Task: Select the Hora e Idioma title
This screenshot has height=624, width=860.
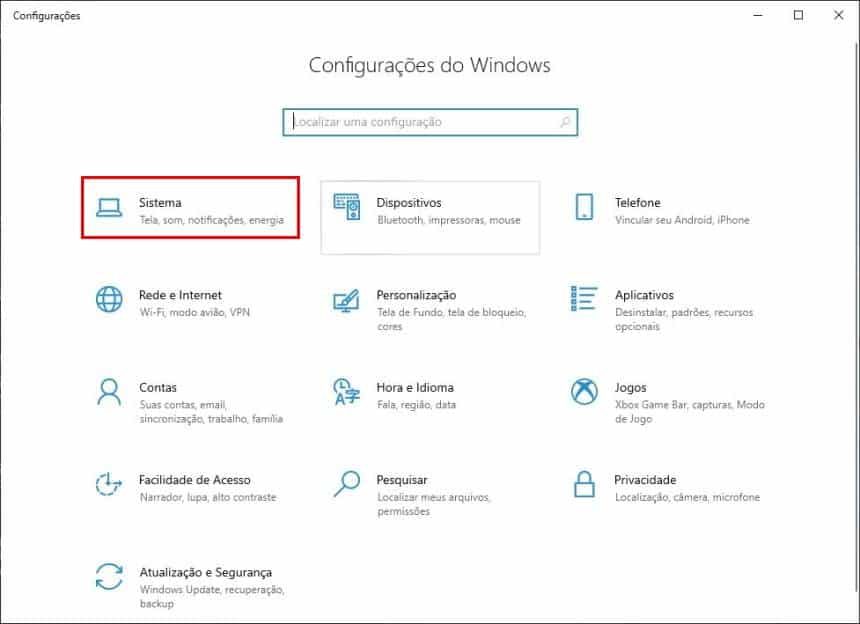Action: coord(415,387)
